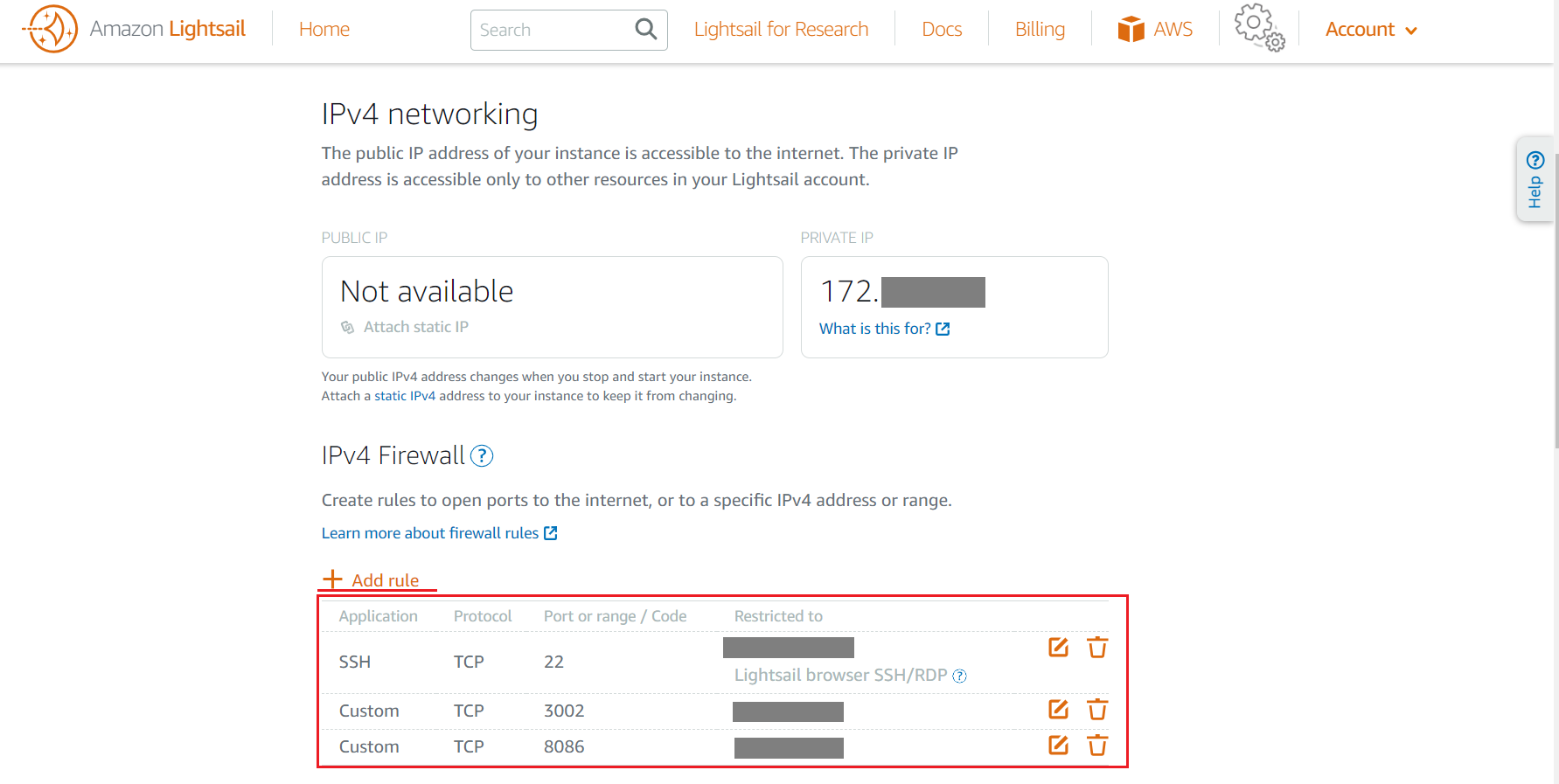Click the Amazon Lightsail logo icon
Viewport: 1559px width, 784px height.
(52, 29)
